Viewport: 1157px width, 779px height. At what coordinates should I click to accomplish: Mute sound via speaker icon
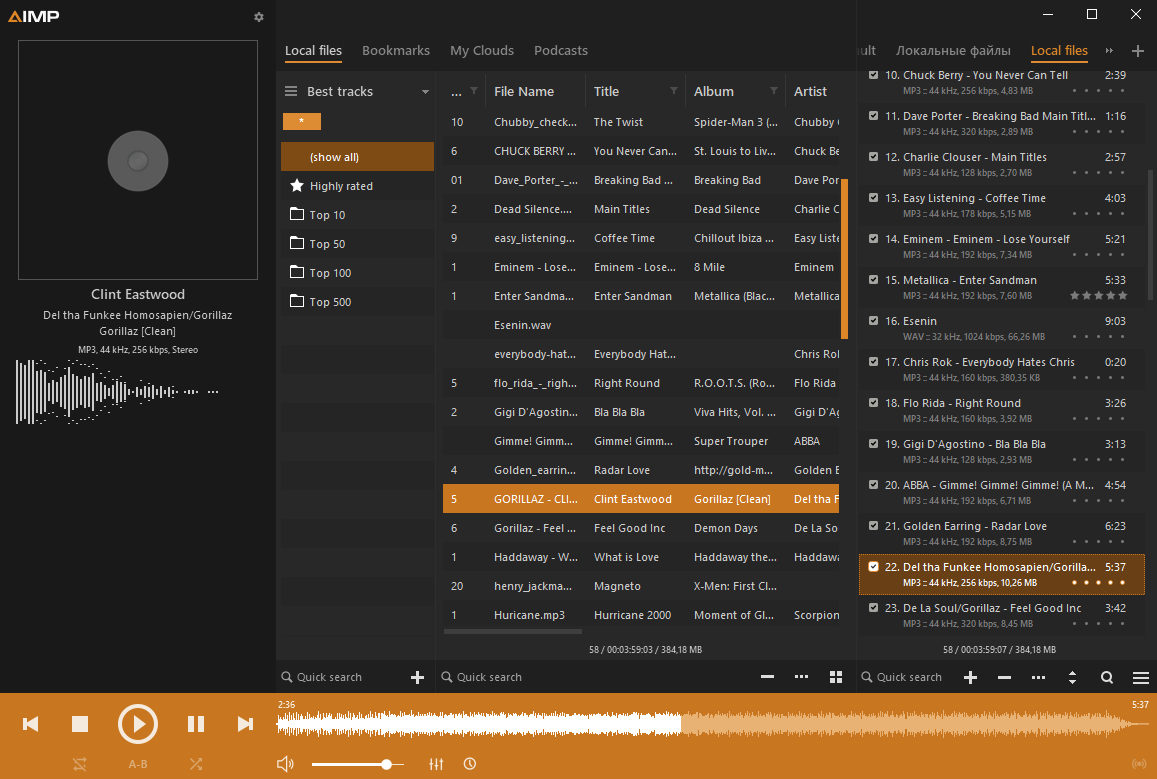point(285,764)
